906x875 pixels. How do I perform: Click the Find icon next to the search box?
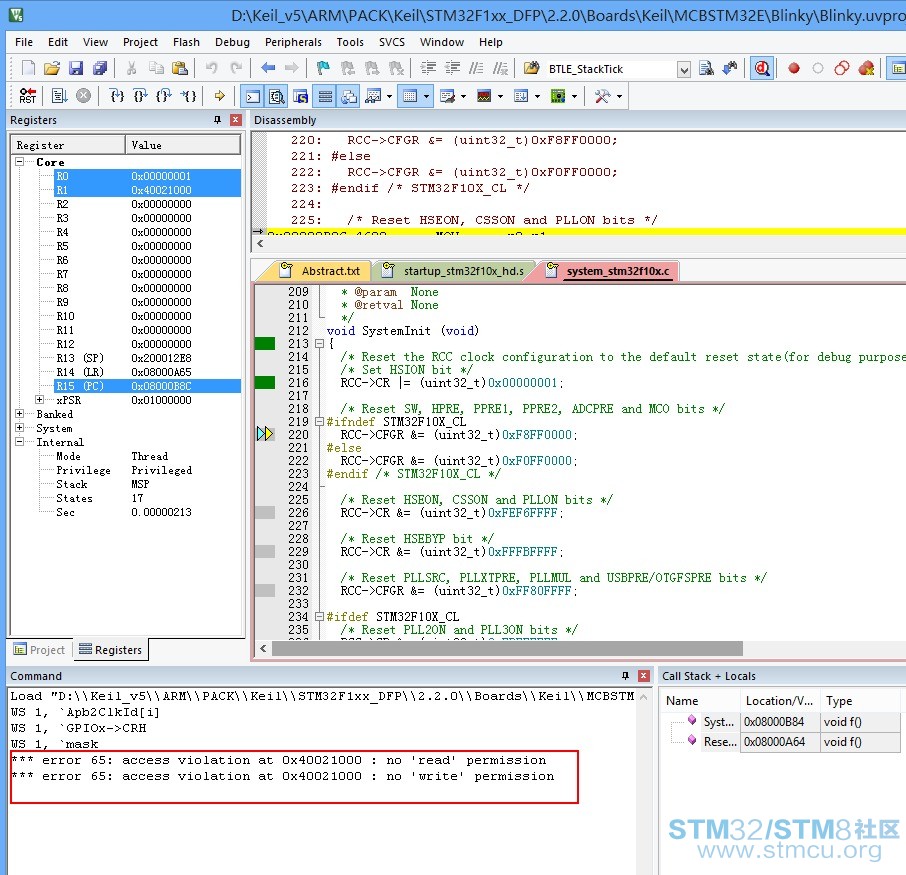(706, 68)
